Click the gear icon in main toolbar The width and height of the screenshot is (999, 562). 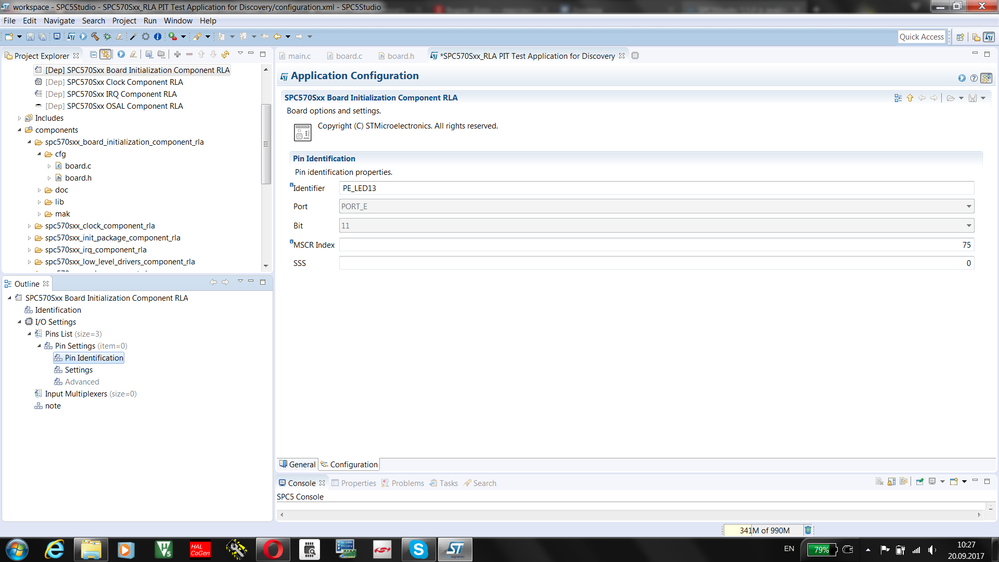[x=145, y=37]
